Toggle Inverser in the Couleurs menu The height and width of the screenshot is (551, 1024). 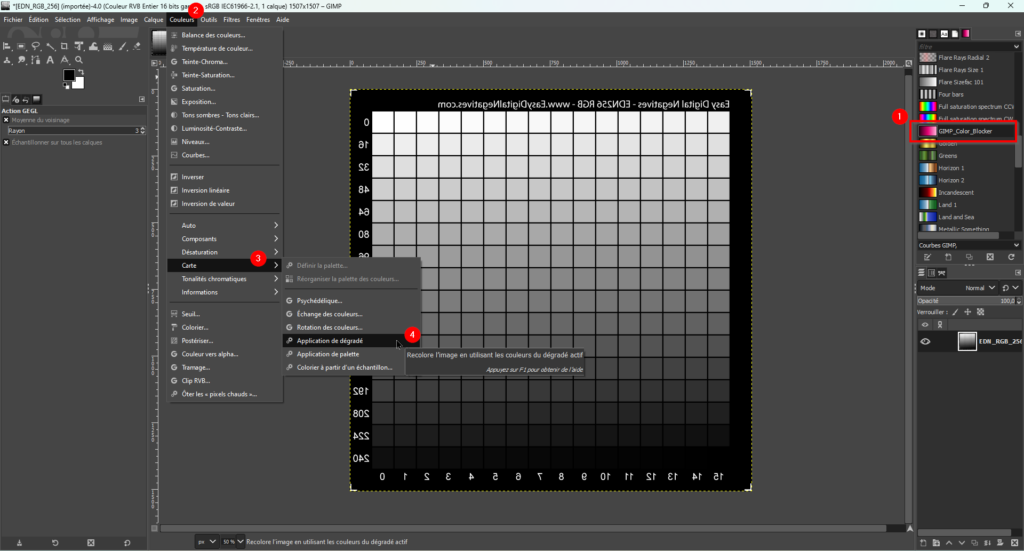(x=225, y=177)
